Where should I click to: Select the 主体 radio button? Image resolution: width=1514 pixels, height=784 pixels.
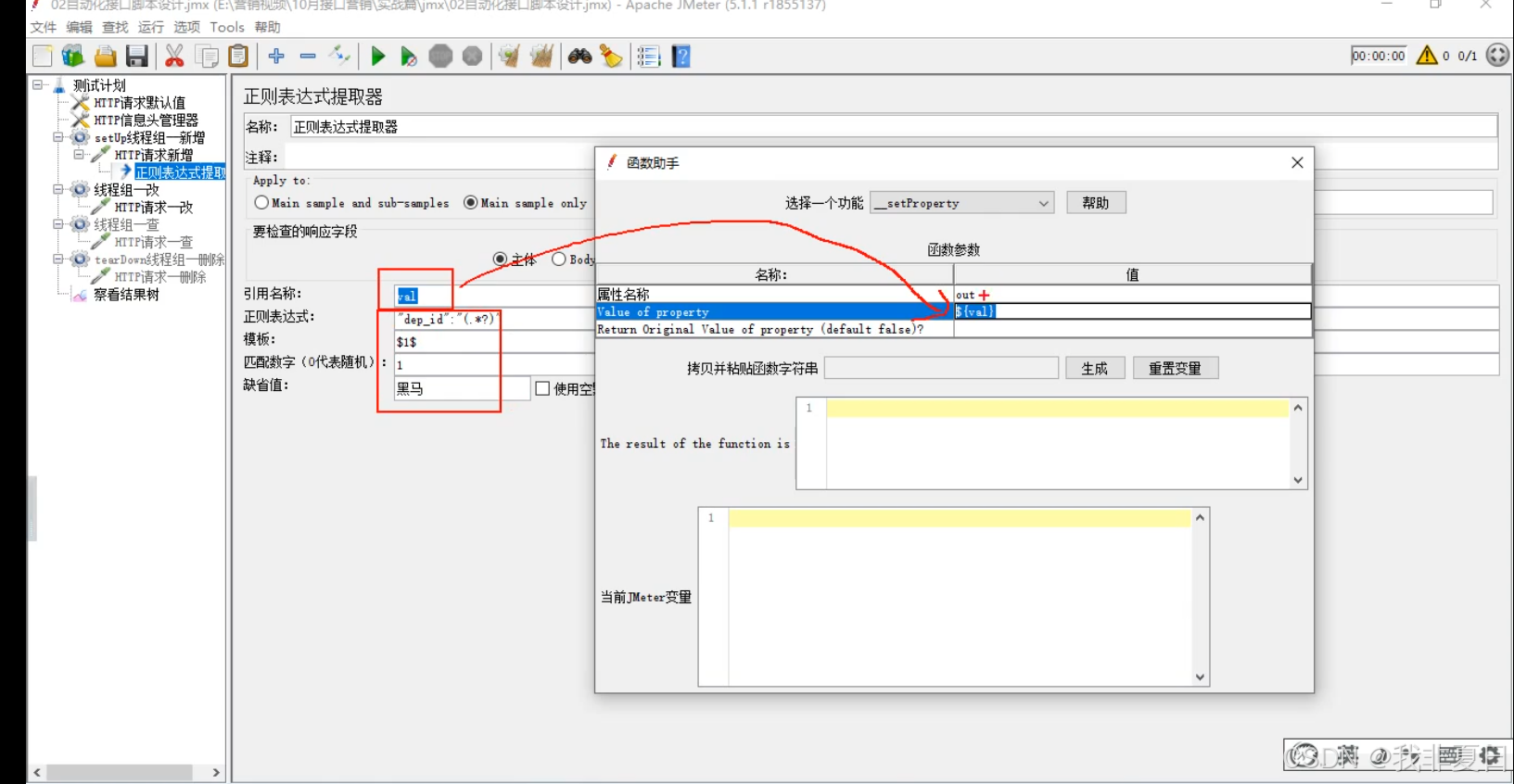[501, 259]
